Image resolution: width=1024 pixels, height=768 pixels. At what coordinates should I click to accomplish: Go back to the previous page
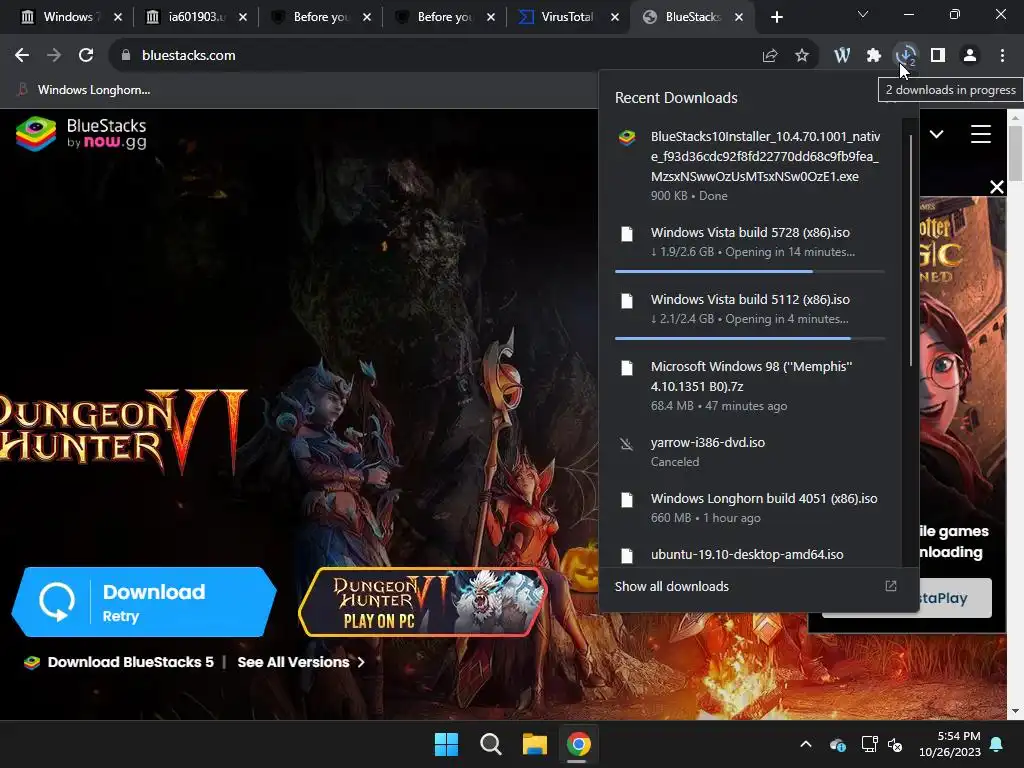22,56
